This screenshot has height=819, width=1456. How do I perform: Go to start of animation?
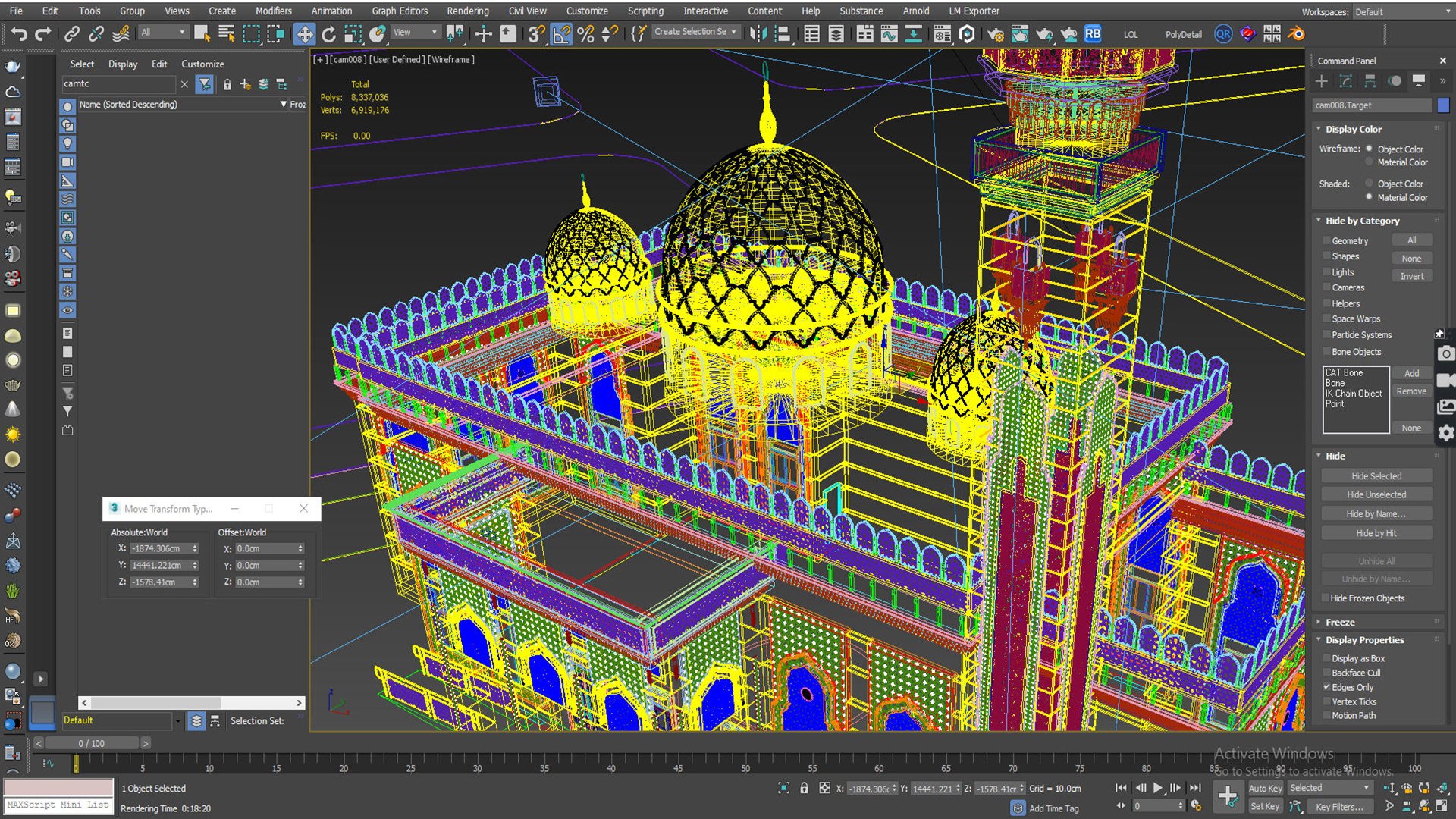click(x=1121, y=788)
